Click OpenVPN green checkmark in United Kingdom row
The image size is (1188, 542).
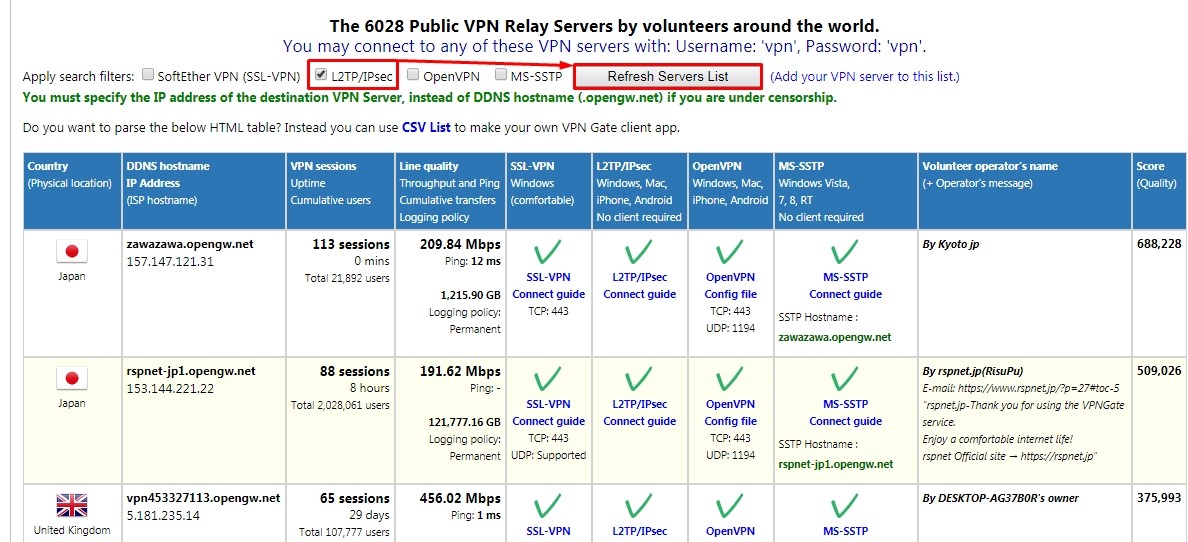pos(730,505)
